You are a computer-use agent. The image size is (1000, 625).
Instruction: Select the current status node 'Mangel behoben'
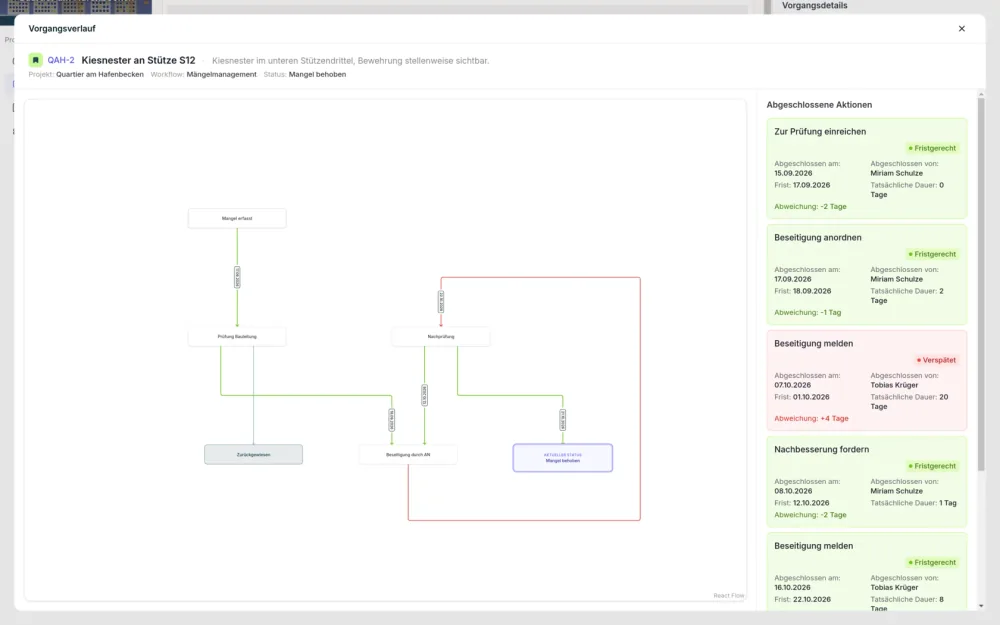[562, 458]
